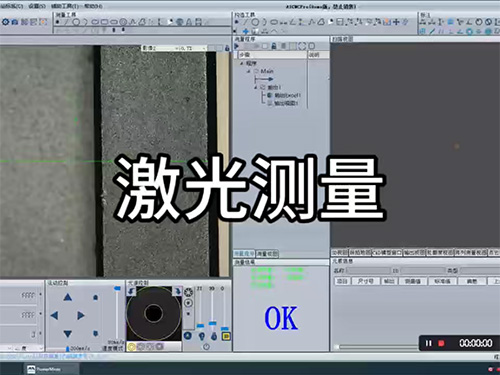Collapse the 程序 root tree node
The width and height of the screenshot is (500, 375).
(242, 63)
